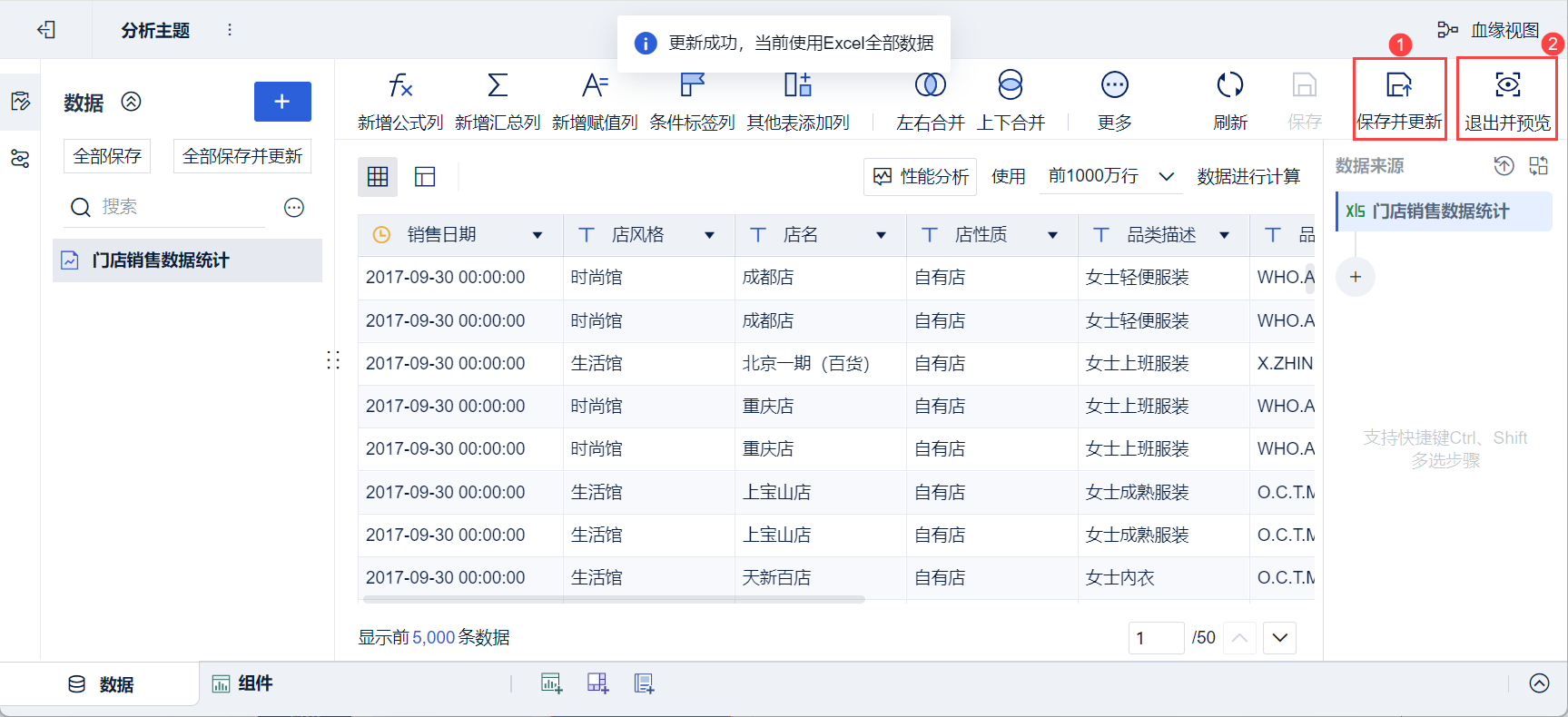Click the 全部保存并更新 button

click(242, 156)
